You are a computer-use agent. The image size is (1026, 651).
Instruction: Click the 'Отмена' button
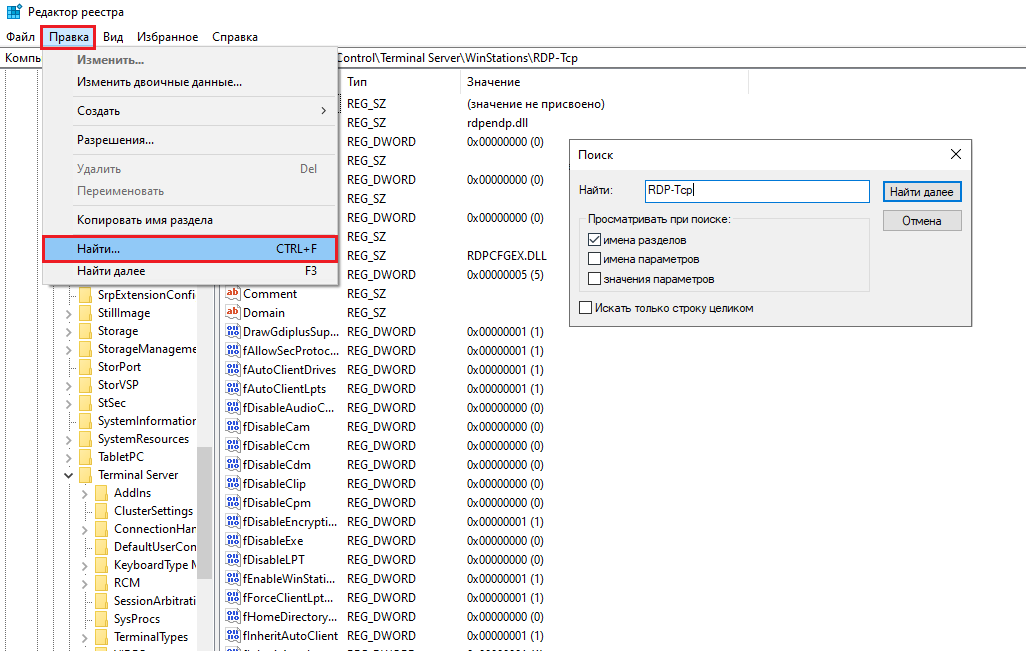point(921,221)
